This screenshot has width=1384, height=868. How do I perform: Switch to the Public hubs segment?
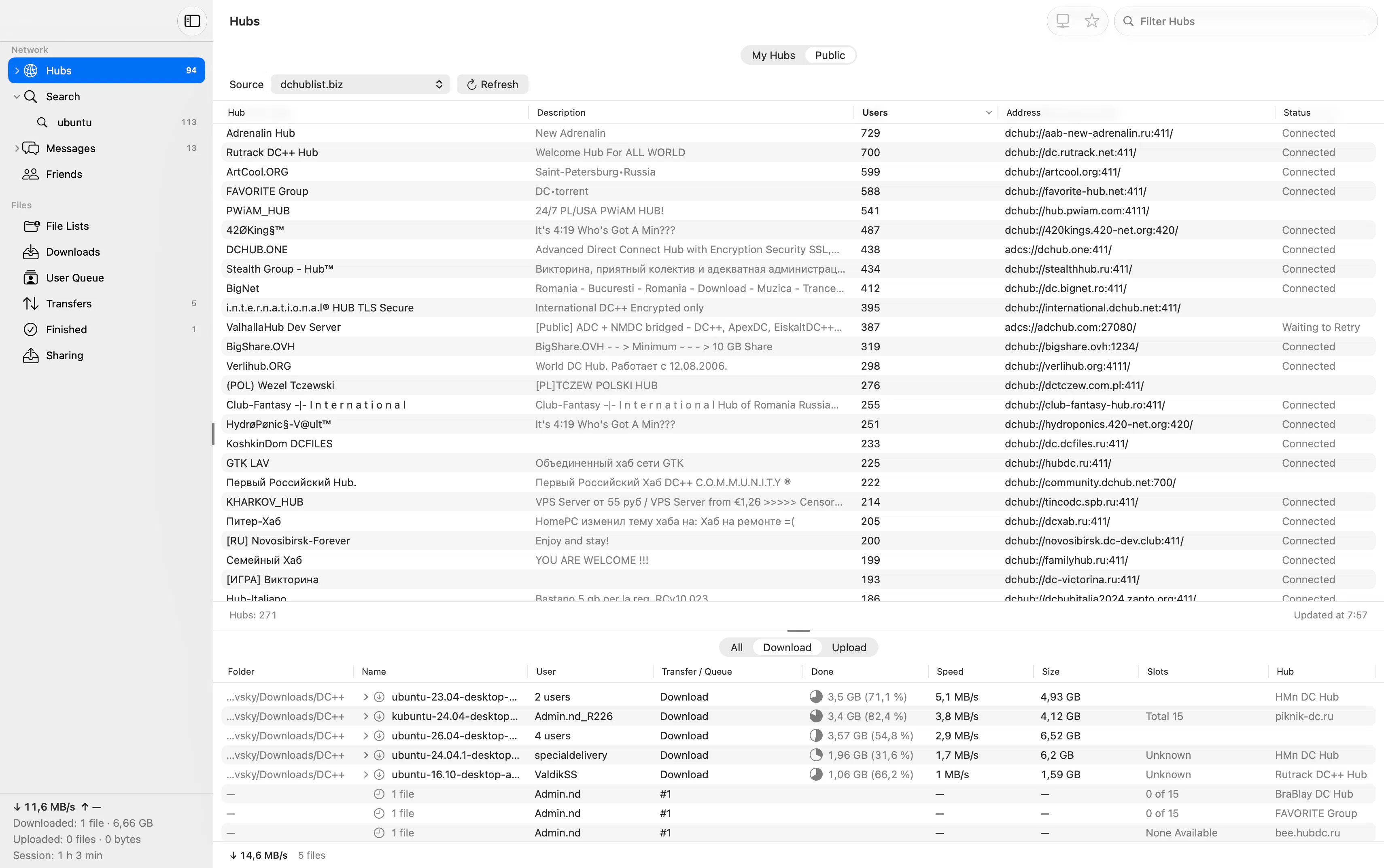[830, 55]
